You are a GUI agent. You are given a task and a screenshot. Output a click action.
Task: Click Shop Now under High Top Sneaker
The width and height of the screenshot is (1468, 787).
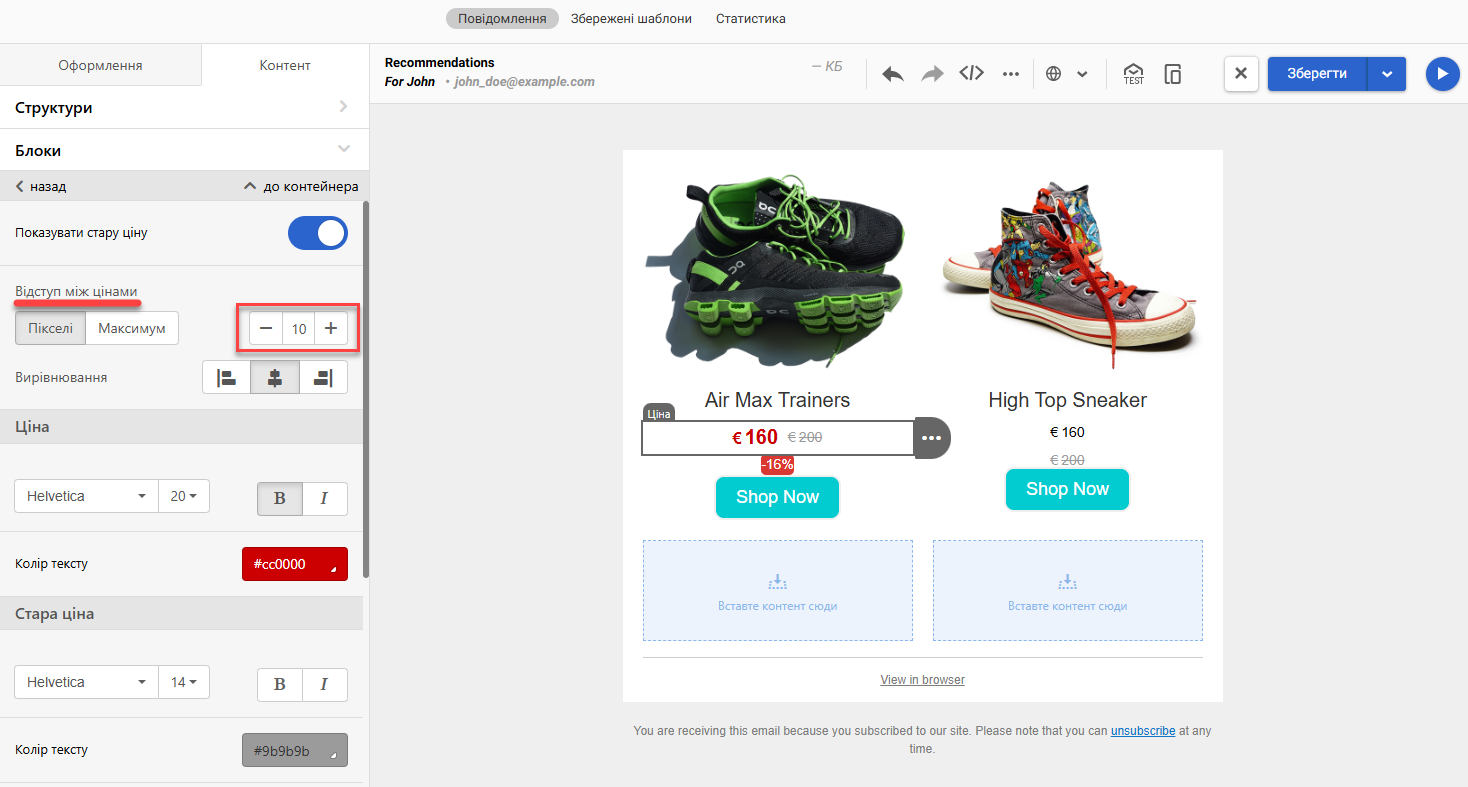1067,489
